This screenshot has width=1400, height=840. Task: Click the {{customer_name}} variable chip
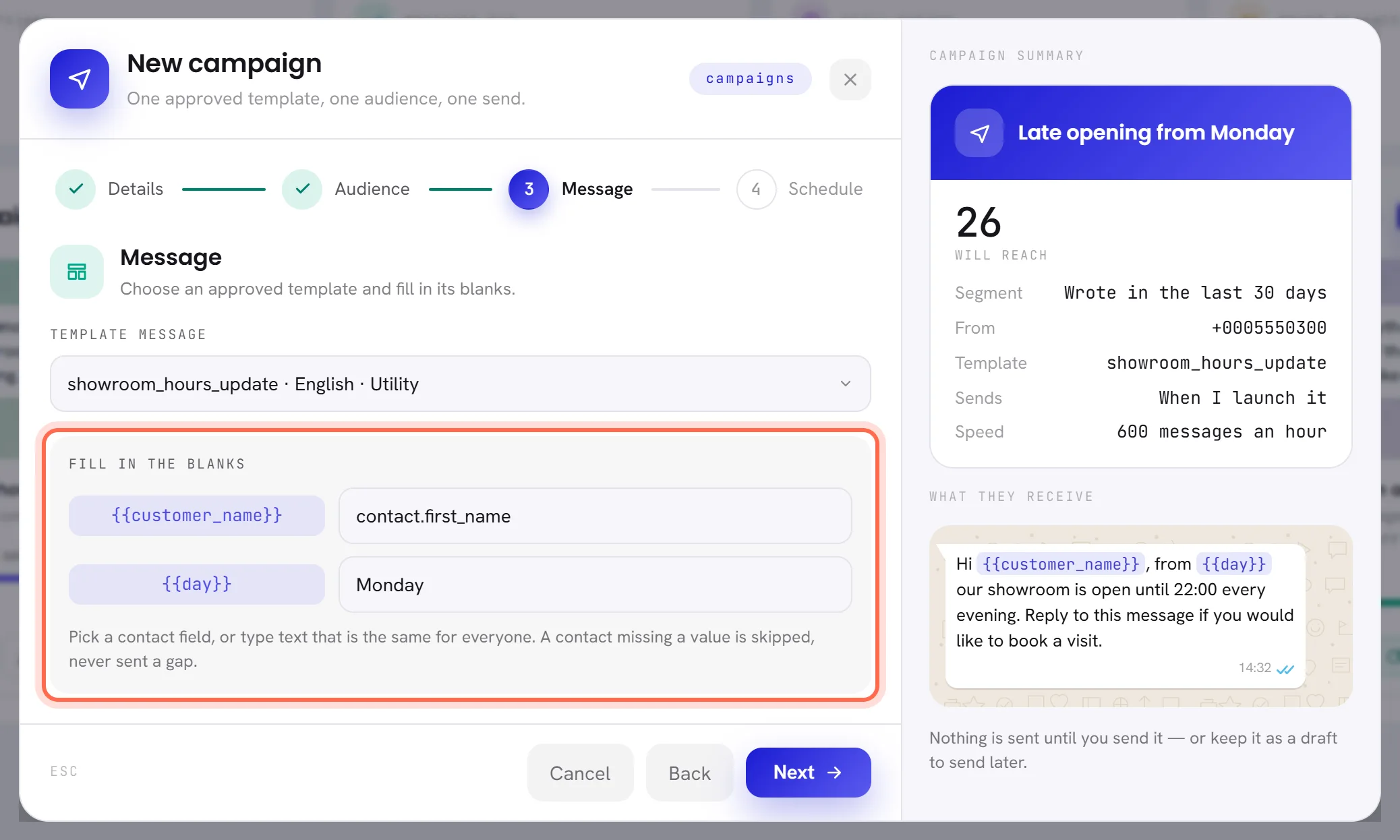(x=197, y=516)
